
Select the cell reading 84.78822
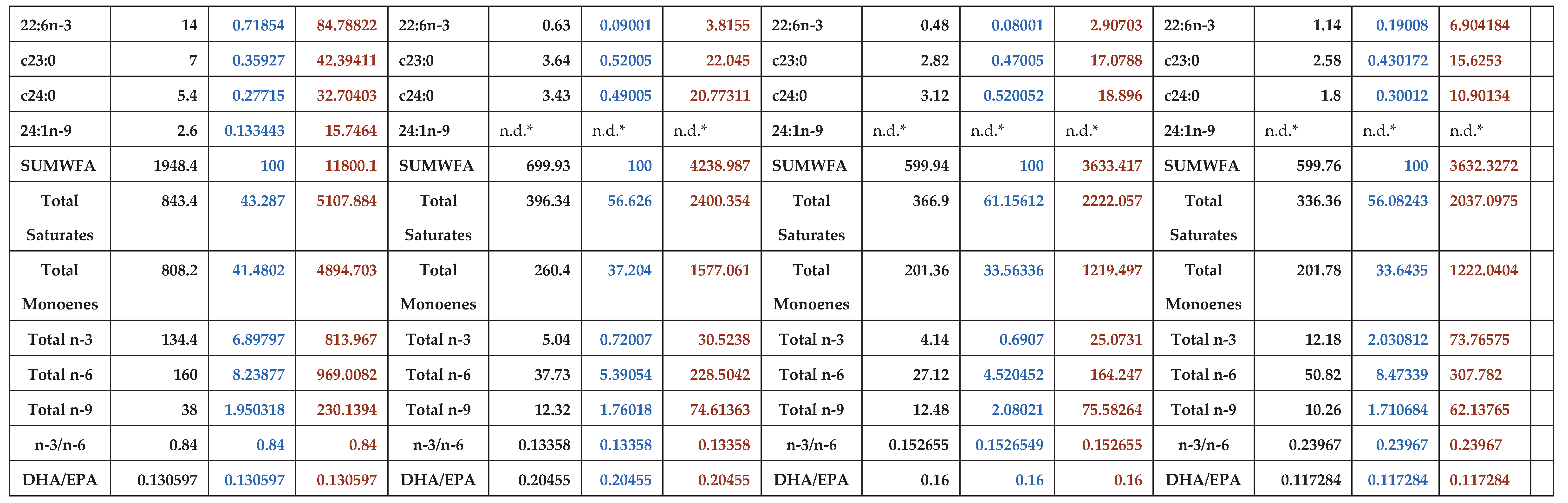[346, 25]
